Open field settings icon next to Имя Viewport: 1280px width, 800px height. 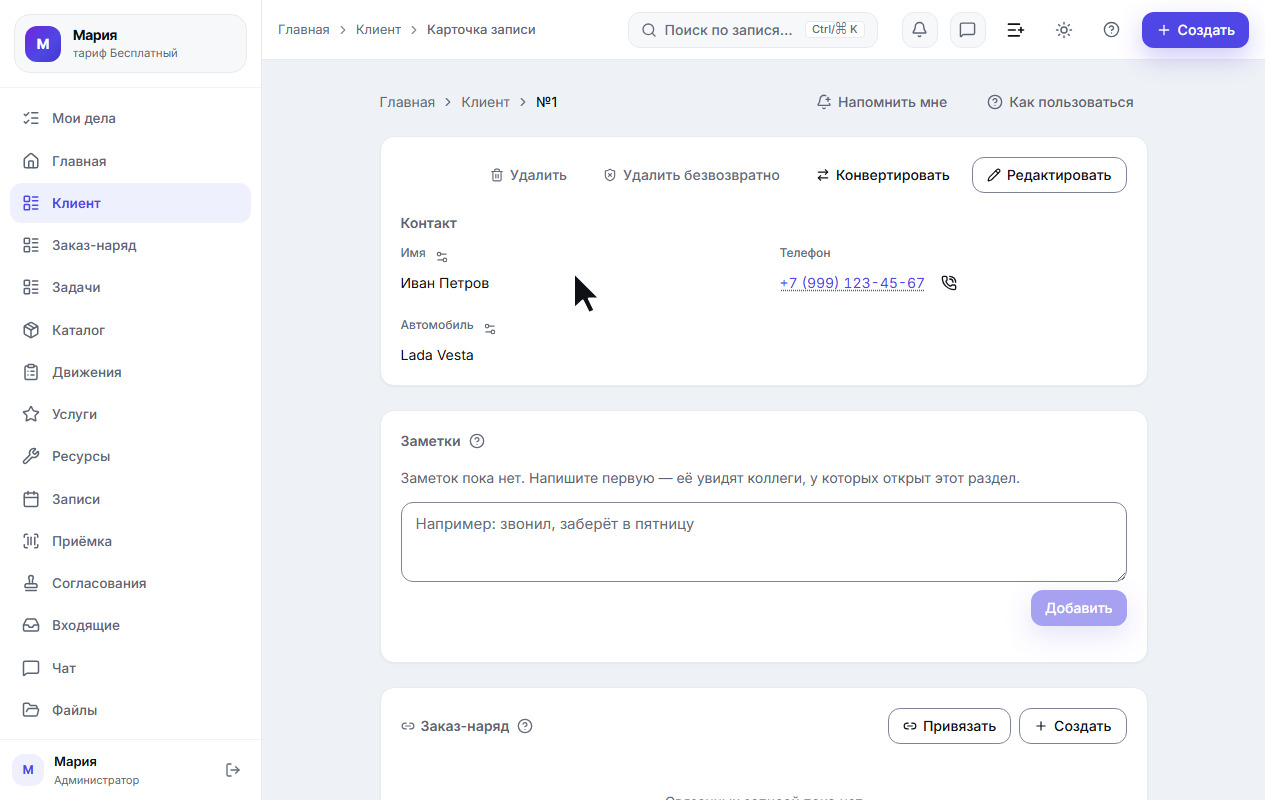coord(442,257)
